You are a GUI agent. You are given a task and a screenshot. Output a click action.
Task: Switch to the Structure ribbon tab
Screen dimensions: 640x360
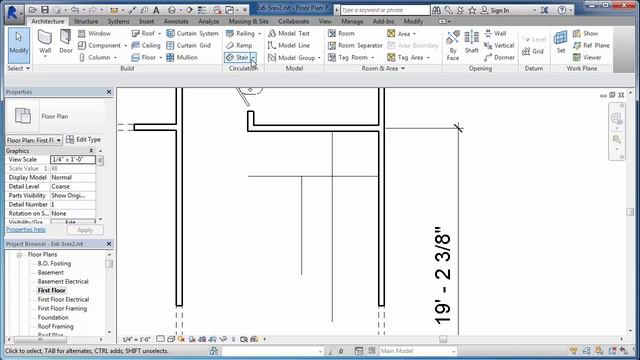86,21
